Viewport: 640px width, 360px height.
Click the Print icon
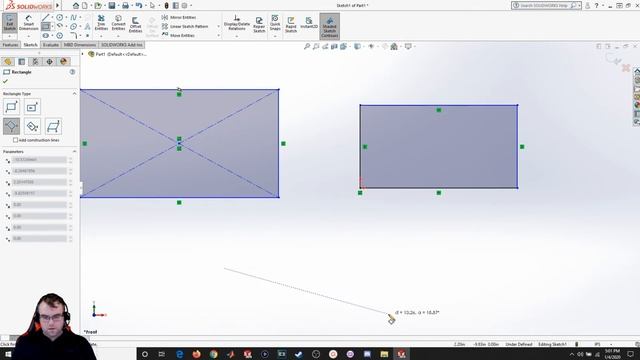click(125, 5)
